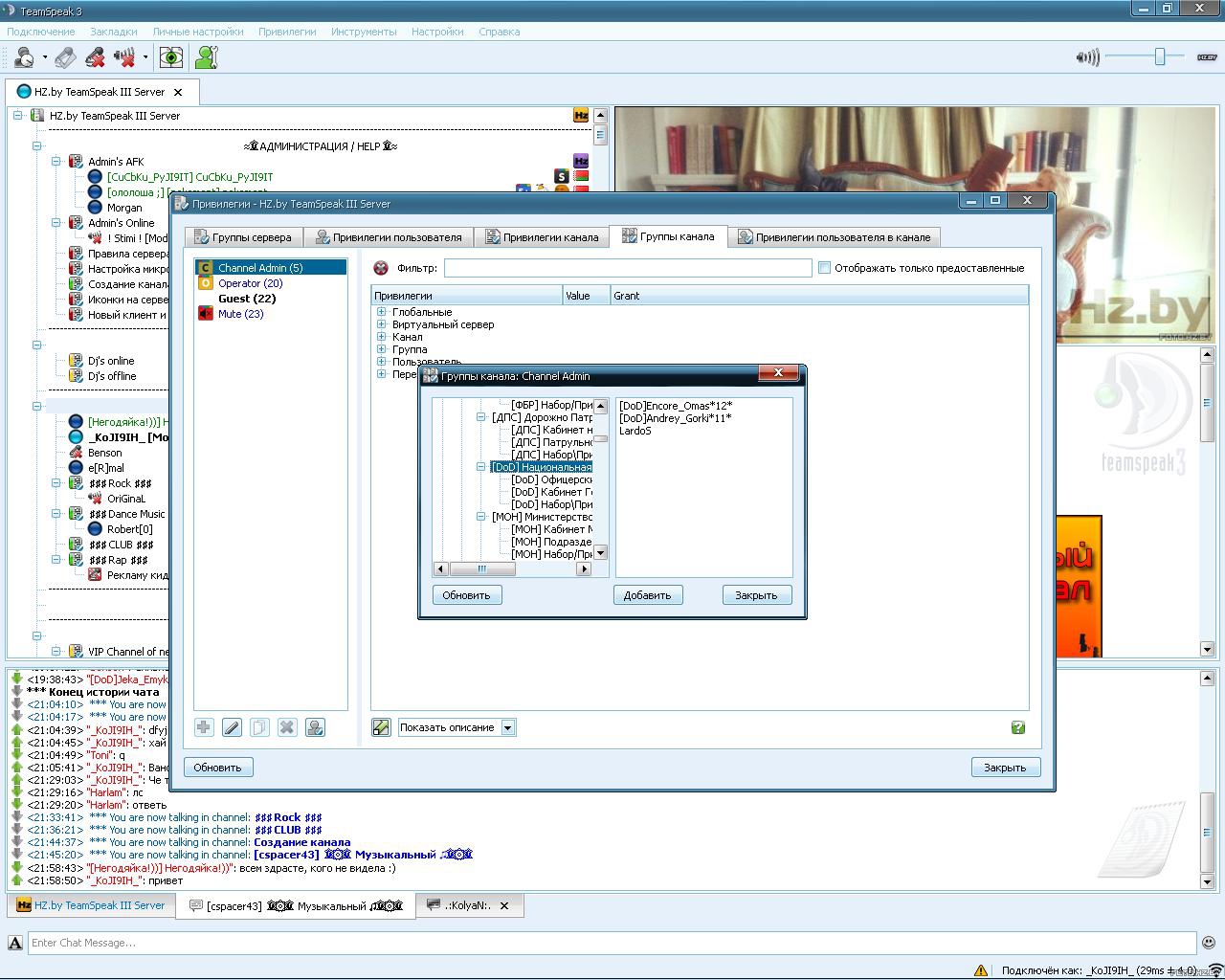Screen dimensions: 1225x980
Task: Switch to Привилегии пользователя в канале tab
Action: (834, 237)
